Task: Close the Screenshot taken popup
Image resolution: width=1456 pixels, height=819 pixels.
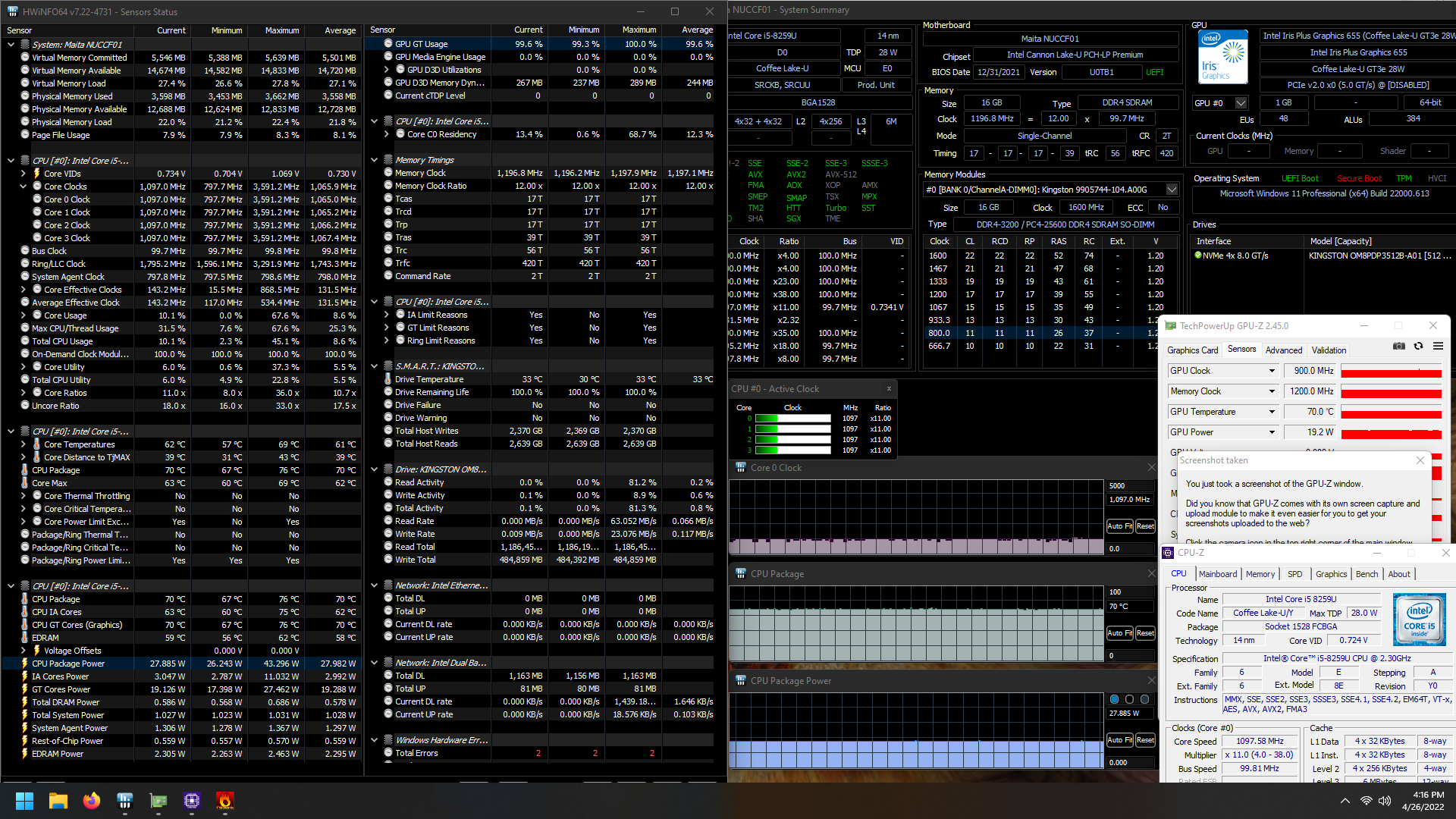Action: (1420, 460)
